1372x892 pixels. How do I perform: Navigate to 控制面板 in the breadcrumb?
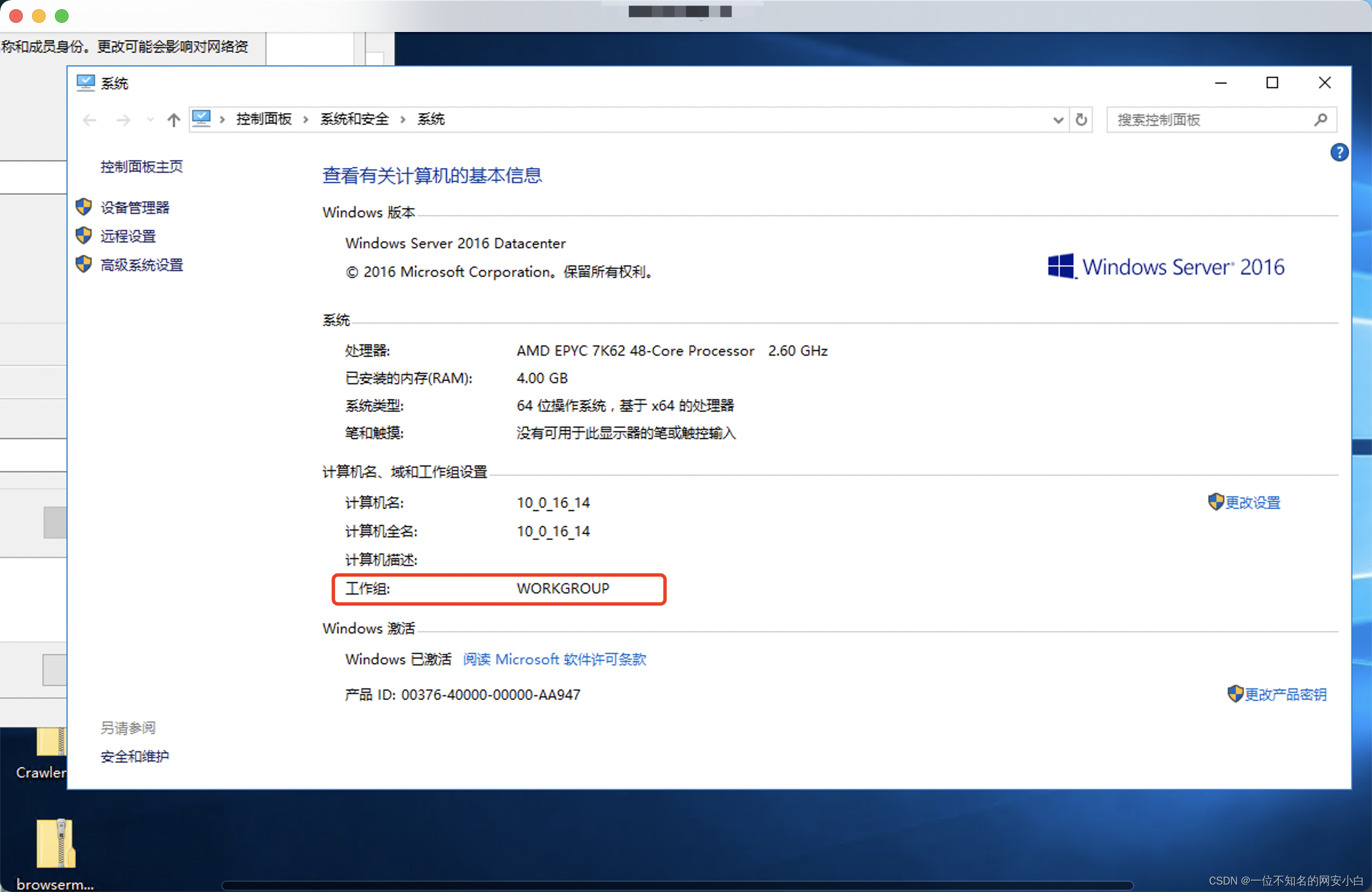(263, 119)
